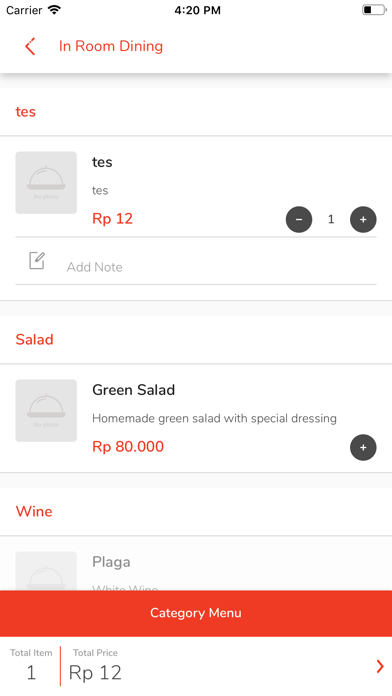This screenshot has width=392, height=696.
Task: Tap the Wine category header
Action: click(x=34, y=511)
